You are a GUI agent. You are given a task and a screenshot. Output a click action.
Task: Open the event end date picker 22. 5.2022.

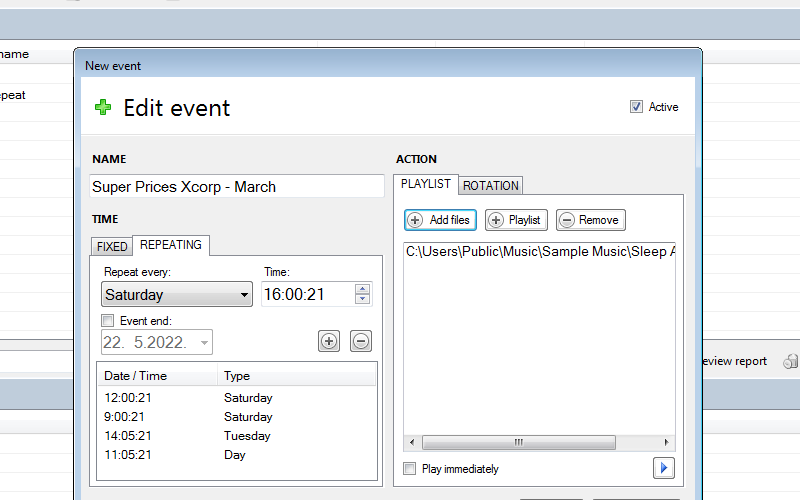[157, 342]
